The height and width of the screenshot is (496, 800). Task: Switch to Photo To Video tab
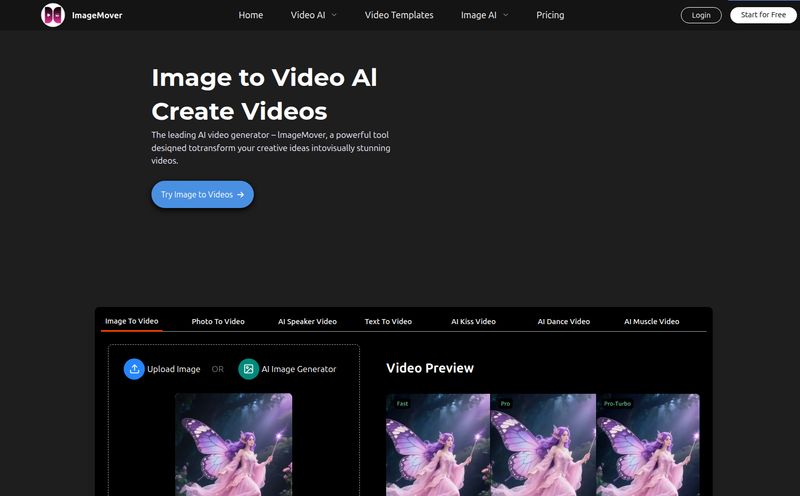point(218,321)
